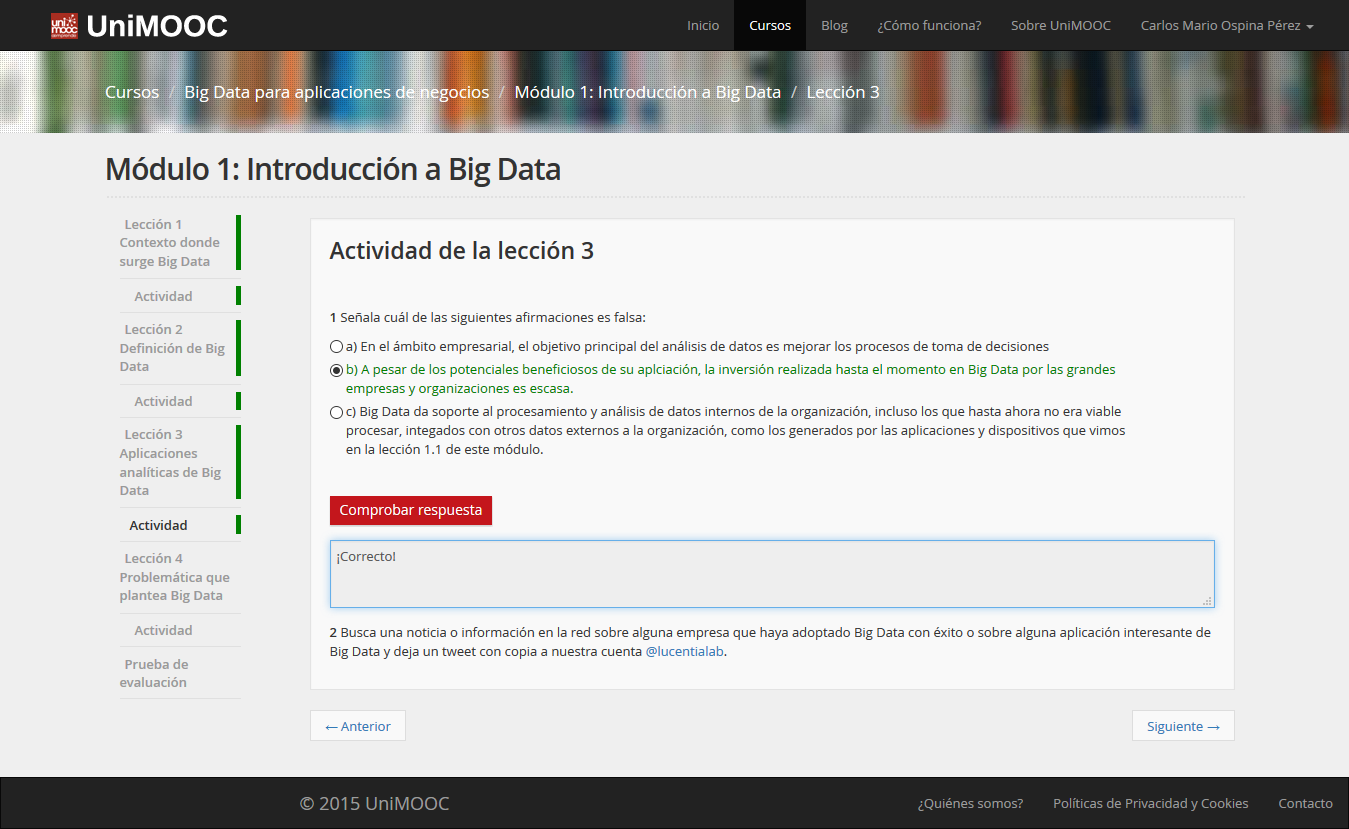Viewport: 1349px width, 829px height.
Task: Select answer b about Big Data investment
Action: click(336, 369)
